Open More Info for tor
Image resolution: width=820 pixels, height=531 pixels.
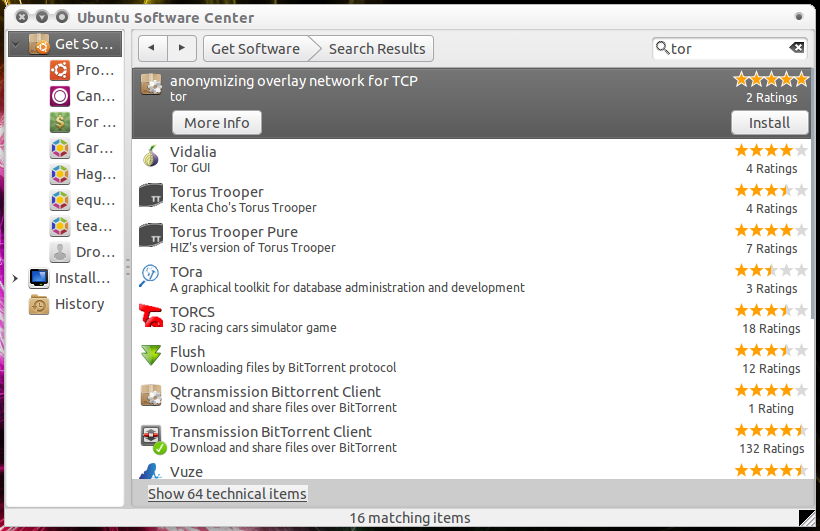217,123
